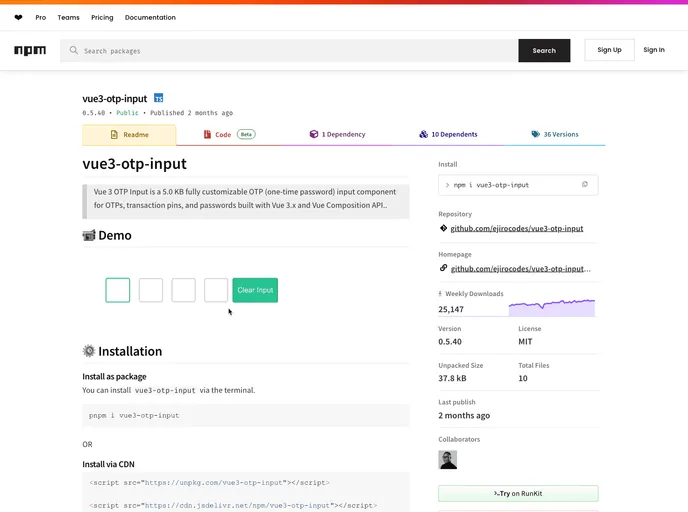The image size is (688, 512).
Task: Click the Readme tab file icon
Action: (114, 135)
